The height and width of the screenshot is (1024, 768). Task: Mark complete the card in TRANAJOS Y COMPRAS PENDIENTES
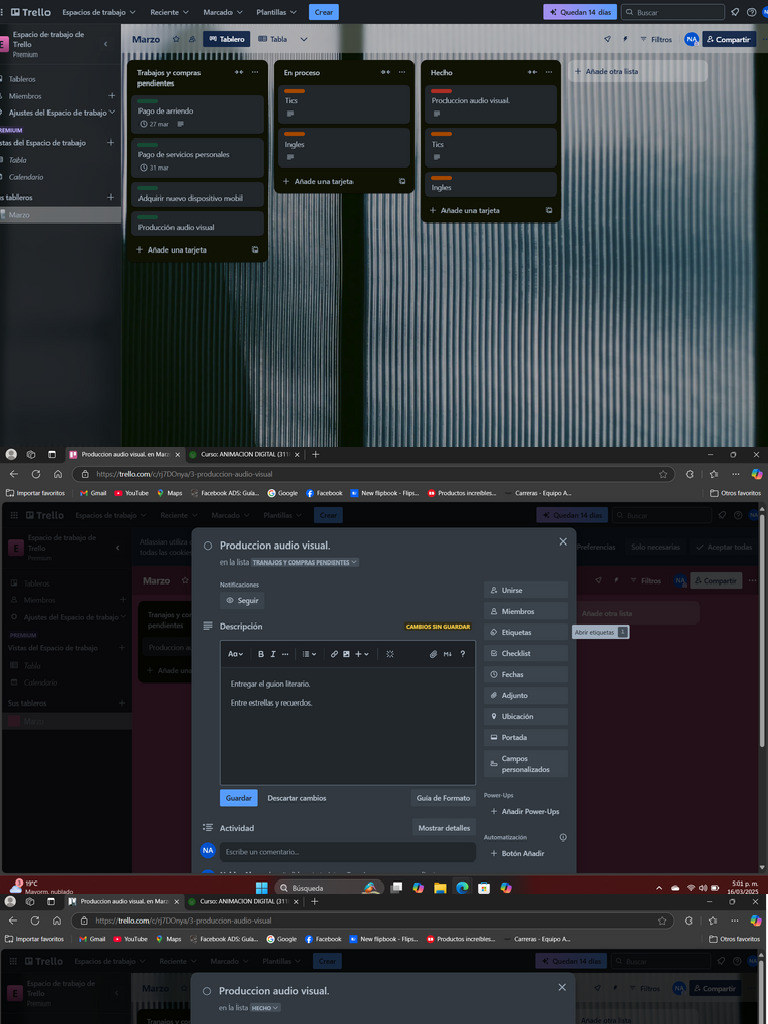click(x=208, y=546)
